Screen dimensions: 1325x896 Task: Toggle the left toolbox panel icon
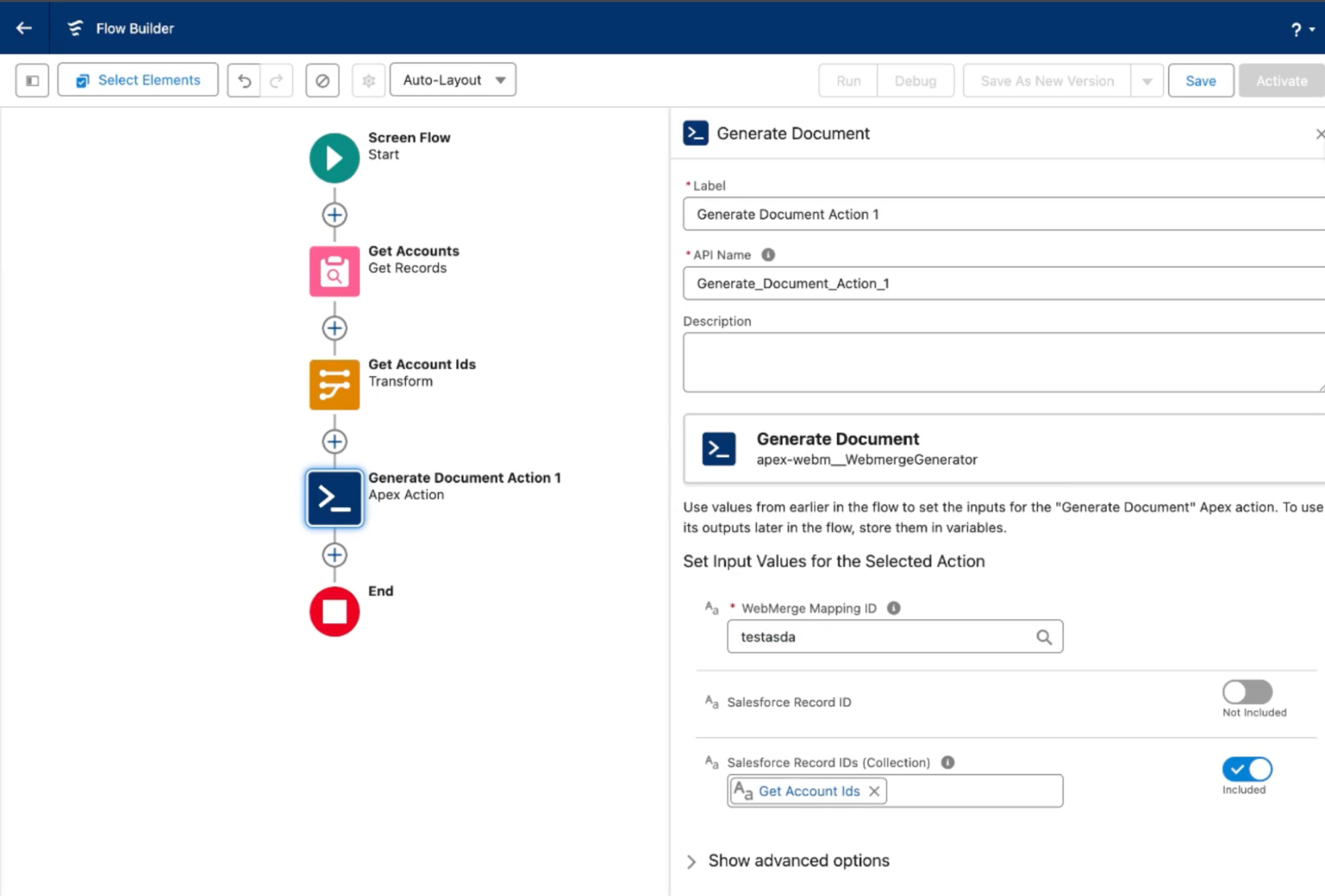tap(32, 80)
